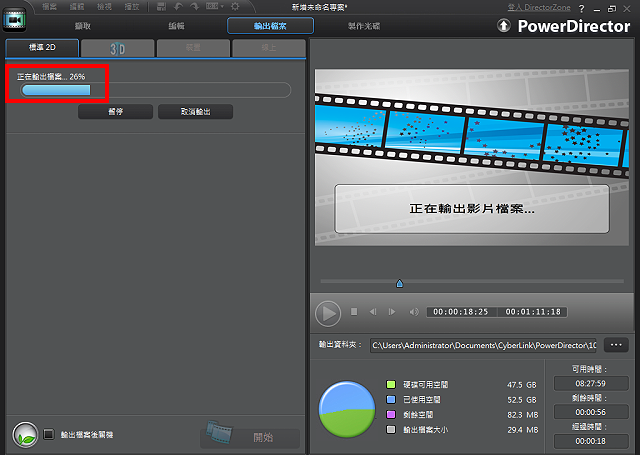Click the output folder path field
640x455 pixels.
tap(483, 345)
